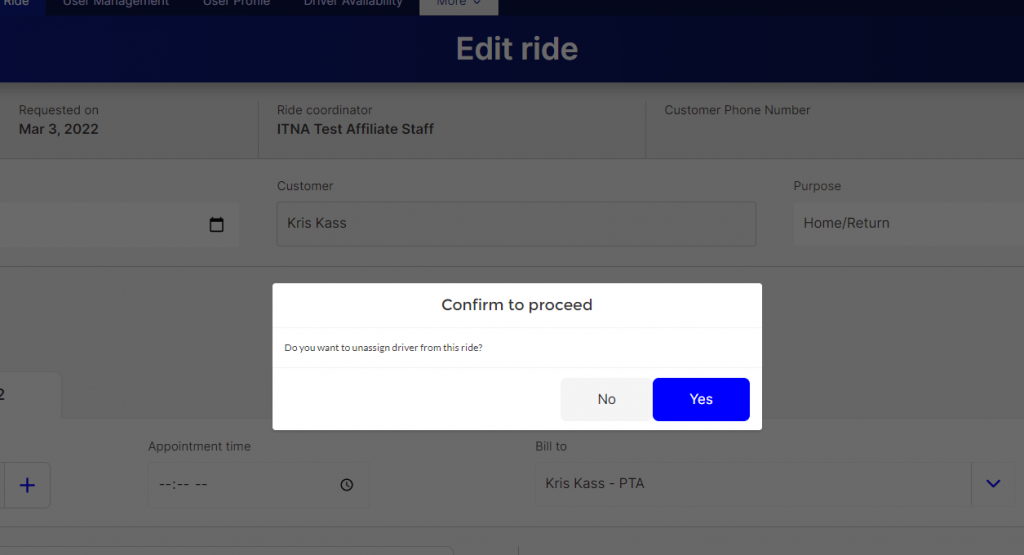The image size is (1024, 555).
Task: Click ITNA Test Affiliate Staff coordinator text
Action: (x=355, y=129)
